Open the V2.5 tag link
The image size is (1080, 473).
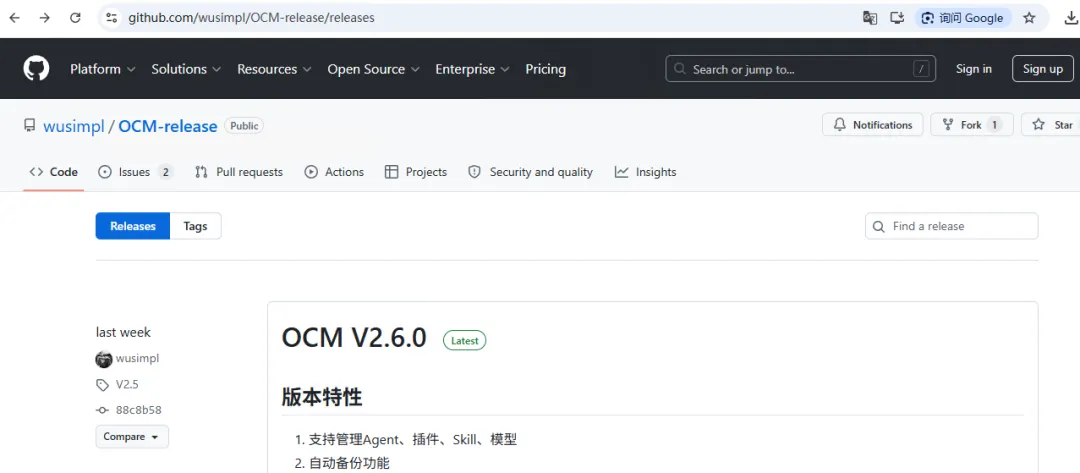click(127, 384)
